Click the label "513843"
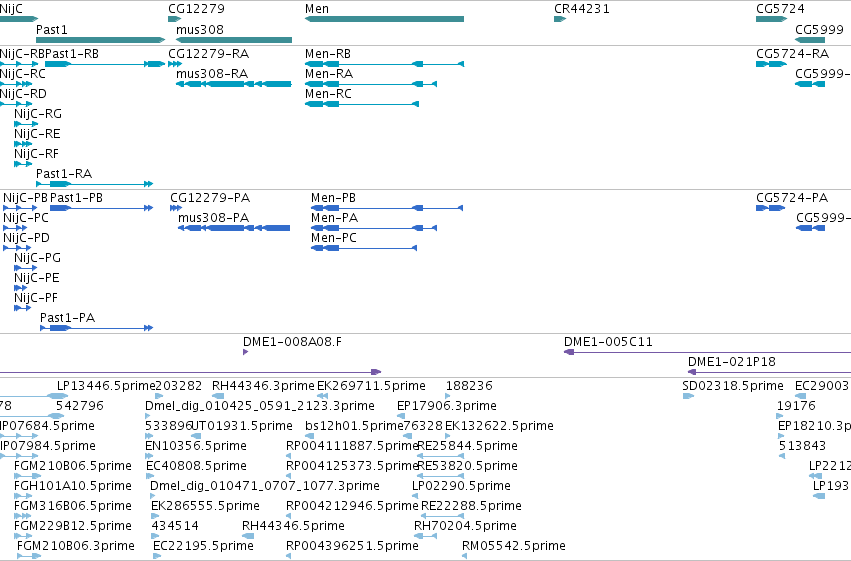851x561 pixels. click(x=802, y=446)
